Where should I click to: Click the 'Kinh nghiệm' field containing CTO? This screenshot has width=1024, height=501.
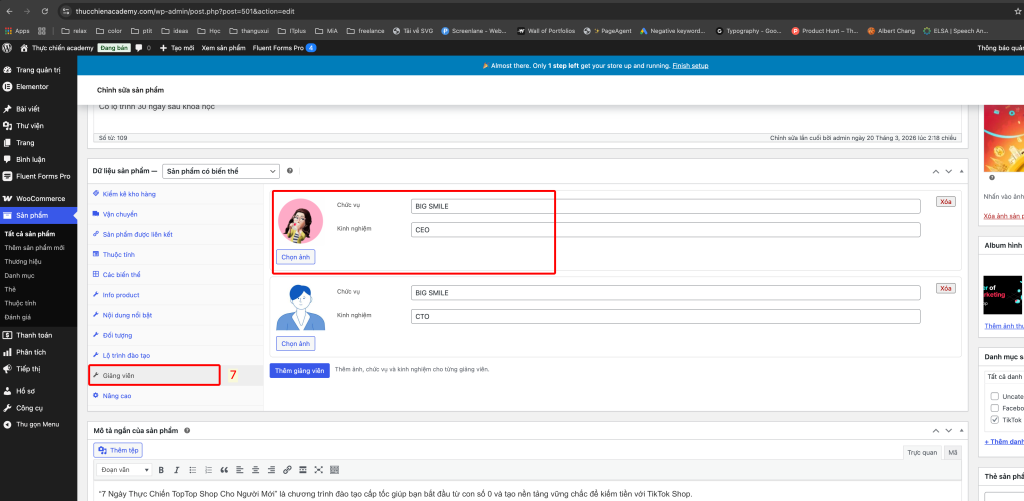click(665, 316)
